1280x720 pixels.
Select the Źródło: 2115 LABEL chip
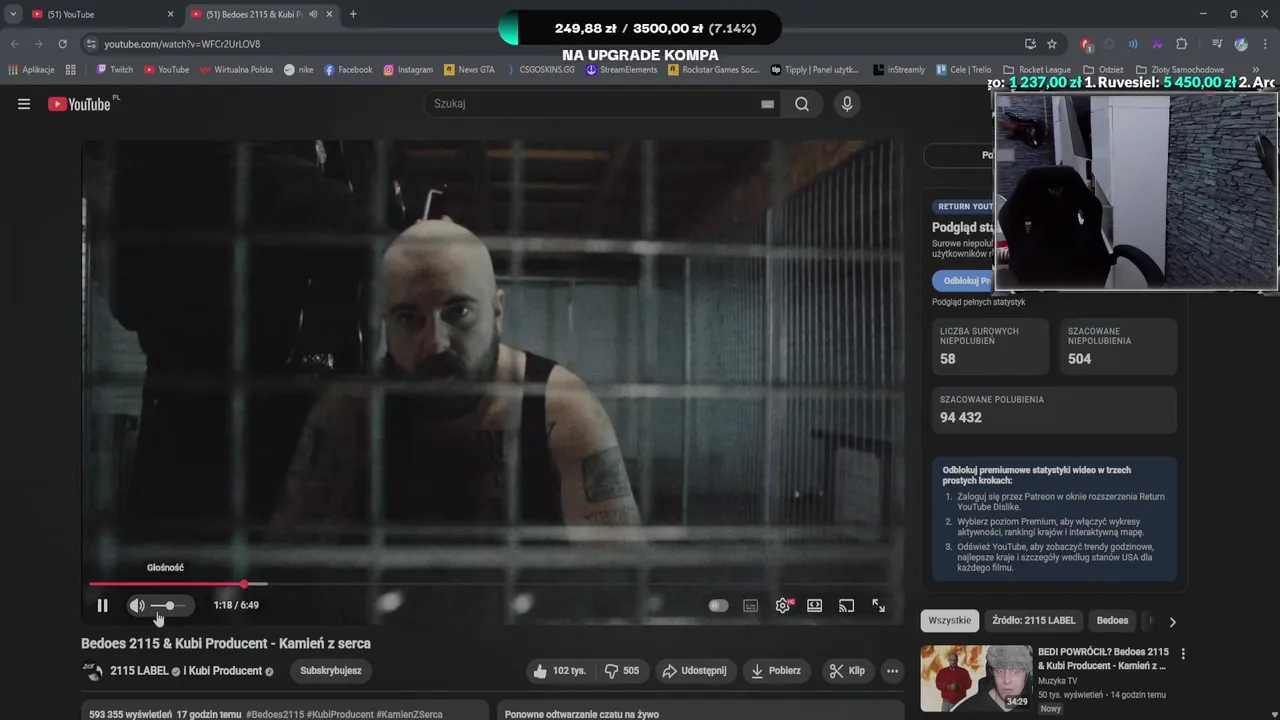coord(1034,621)
